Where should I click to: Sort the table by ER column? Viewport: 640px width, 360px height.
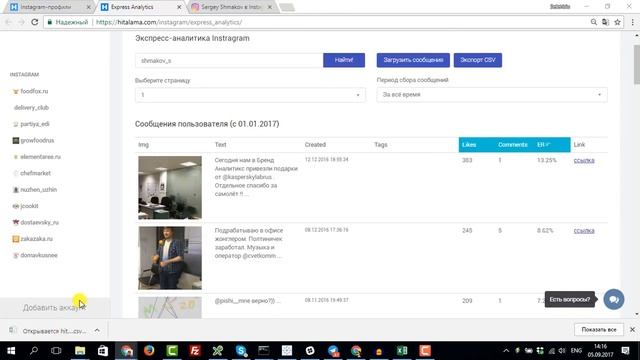coord(543,145)
